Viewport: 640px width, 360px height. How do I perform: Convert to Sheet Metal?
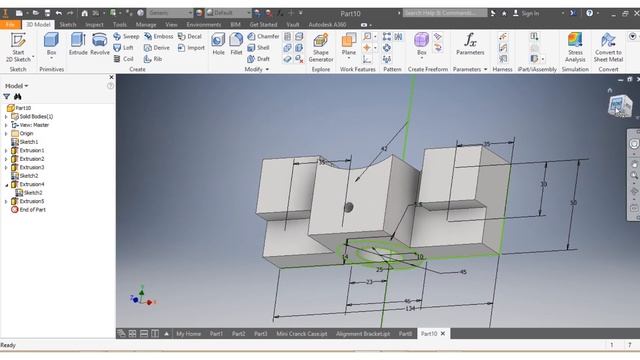point(608,47)
